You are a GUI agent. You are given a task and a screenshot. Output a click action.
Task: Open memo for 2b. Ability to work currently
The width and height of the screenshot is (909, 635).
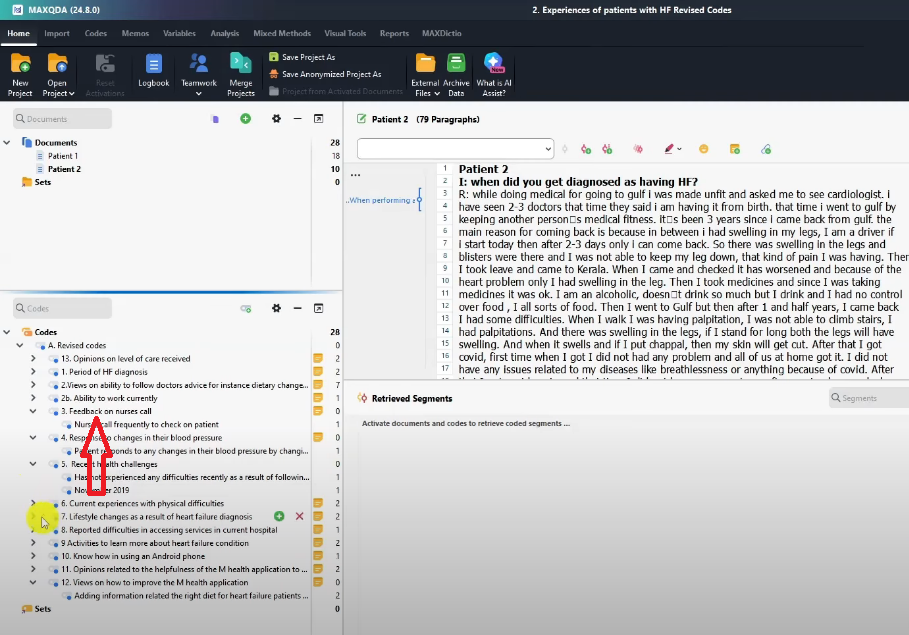coord(318,398)
